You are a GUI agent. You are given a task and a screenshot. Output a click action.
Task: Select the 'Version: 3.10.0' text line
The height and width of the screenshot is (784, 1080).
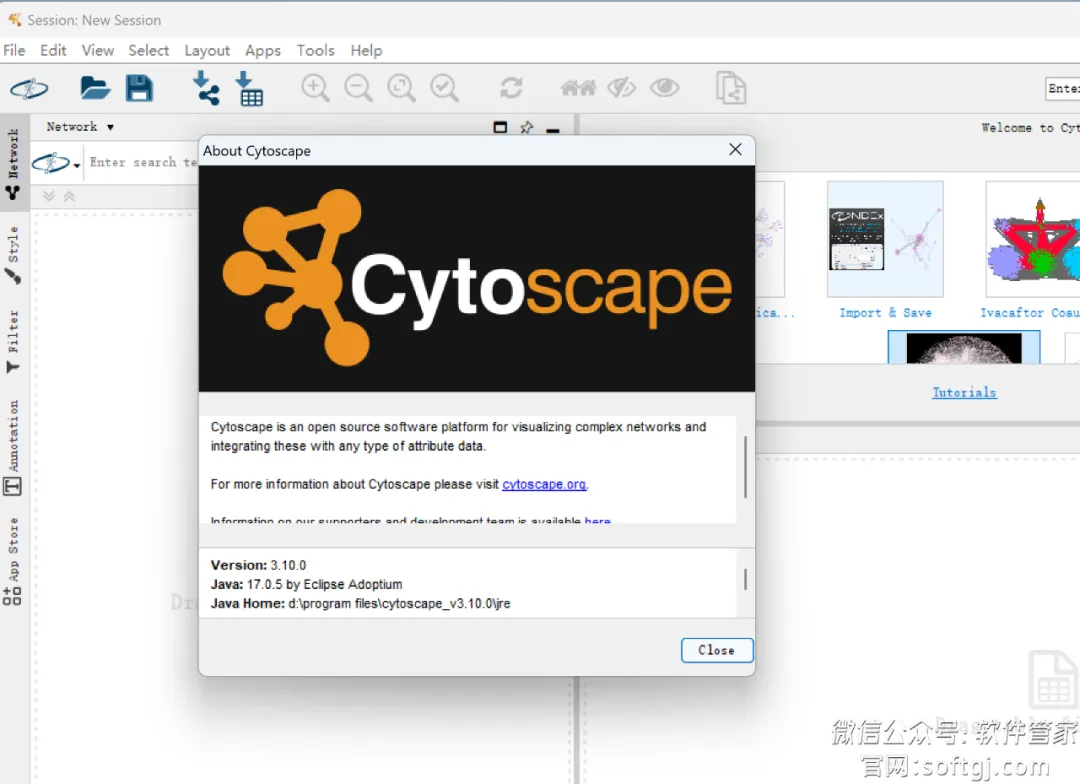[x=258, y=565]
